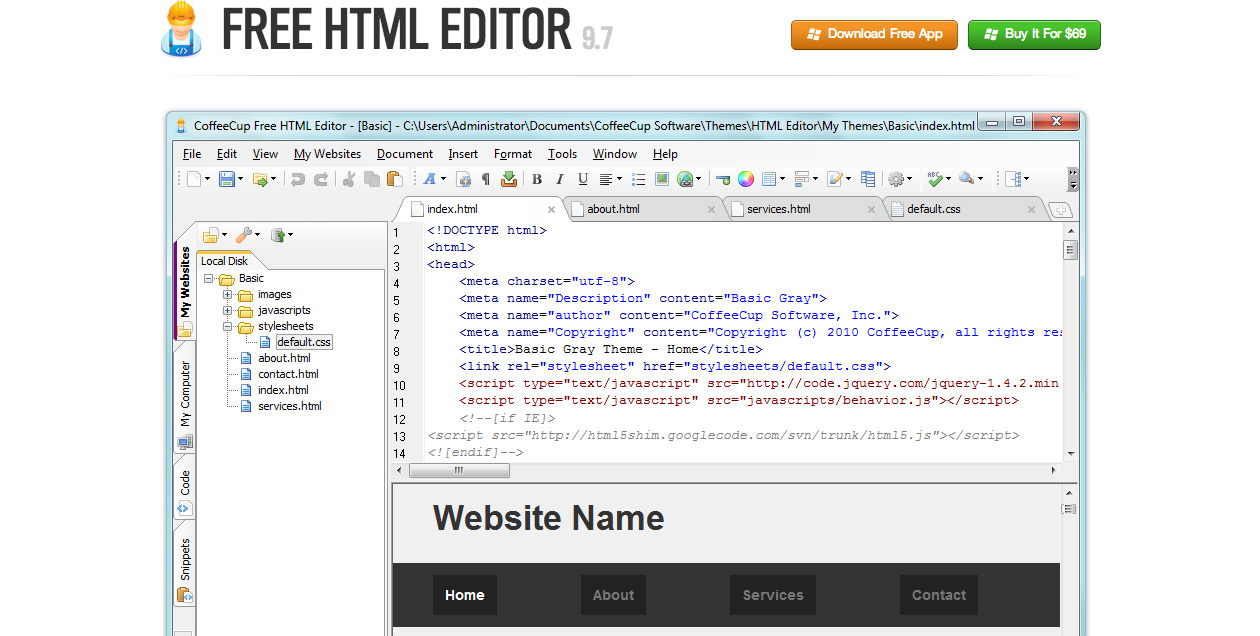Select contact.html in the file tree
The height and width of the screenshot is (636, 1260).
coord(288,374)
